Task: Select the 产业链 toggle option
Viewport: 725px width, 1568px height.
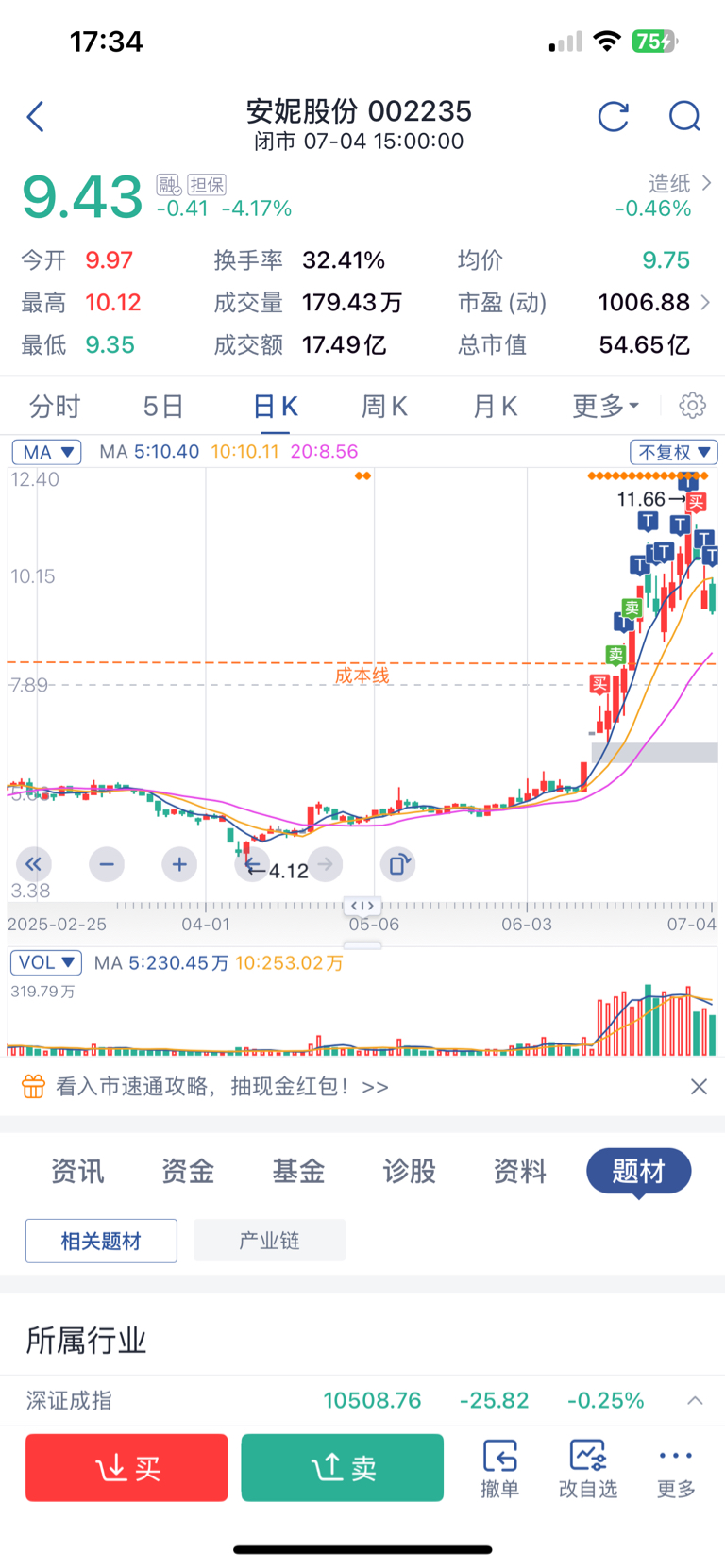Action: [x=270, y=1241]
